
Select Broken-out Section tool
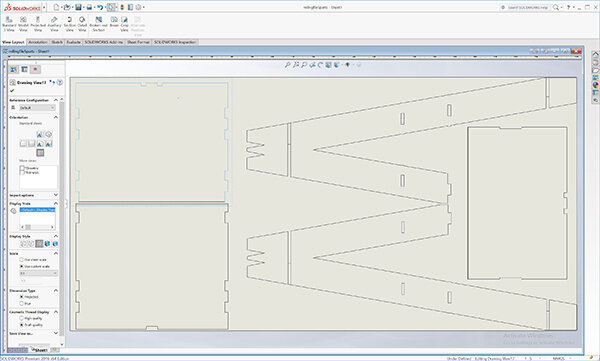click(99, 24)
